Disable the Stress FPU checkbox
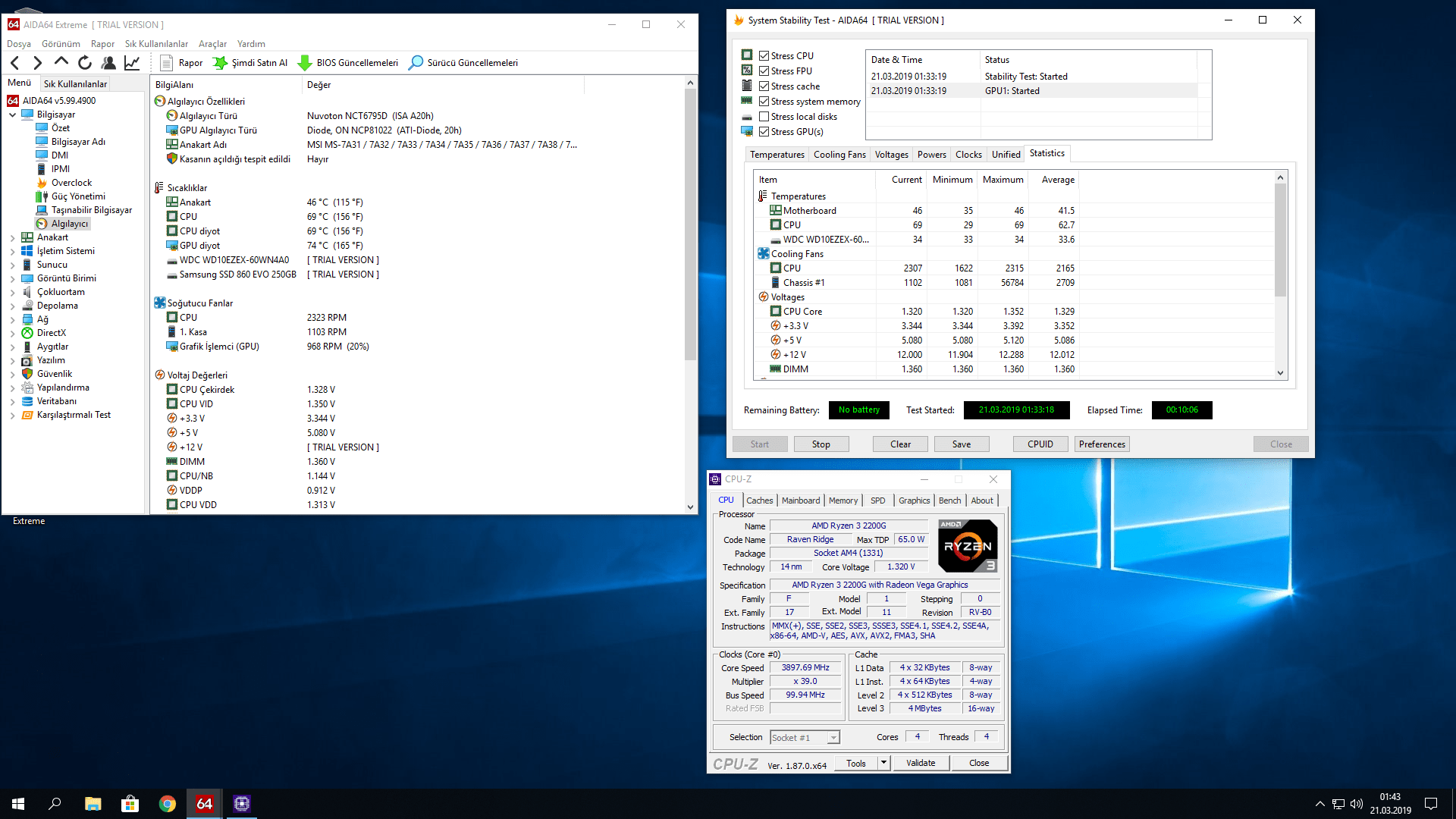The width and height of the screenshot is (1456, 819). [x=764, y=71]
